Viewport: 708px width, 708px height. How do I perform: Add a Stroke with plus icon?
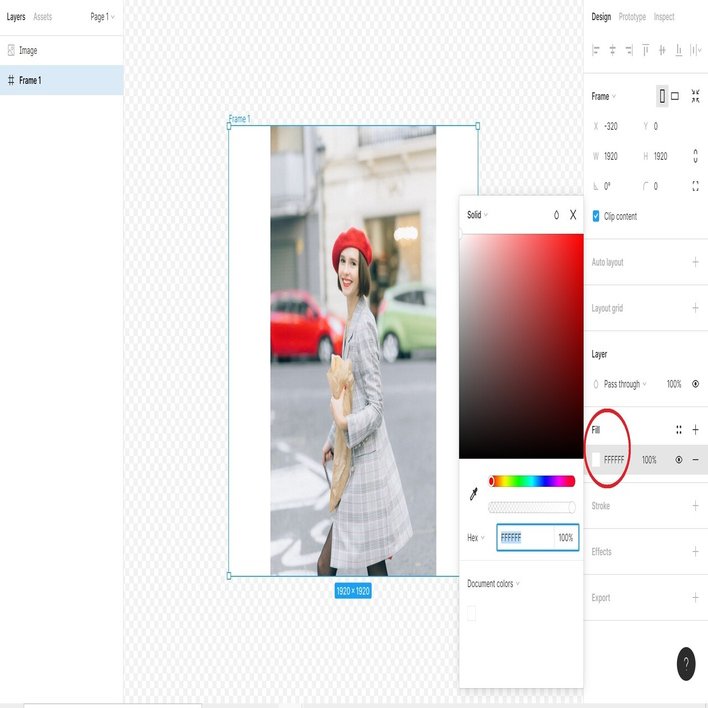click(x=695, y=506)
